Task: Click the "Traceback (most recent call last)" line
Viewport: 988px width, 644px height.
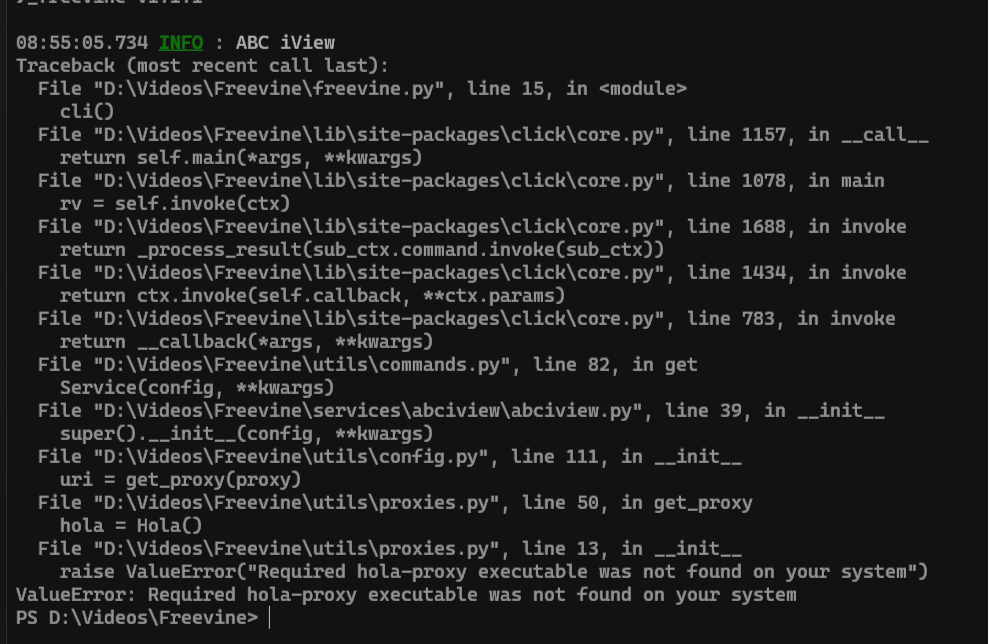Action: (x=202, y=65)
